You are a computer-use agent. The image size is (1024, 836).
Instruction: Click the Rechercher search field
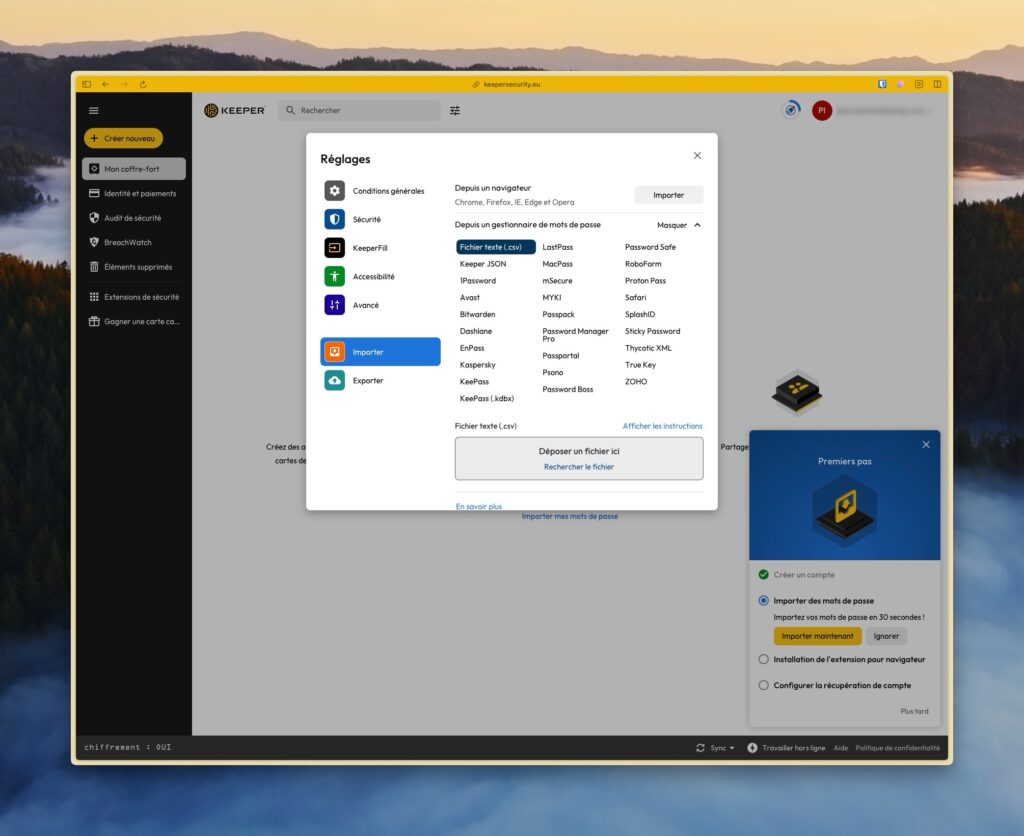point(360,110)
